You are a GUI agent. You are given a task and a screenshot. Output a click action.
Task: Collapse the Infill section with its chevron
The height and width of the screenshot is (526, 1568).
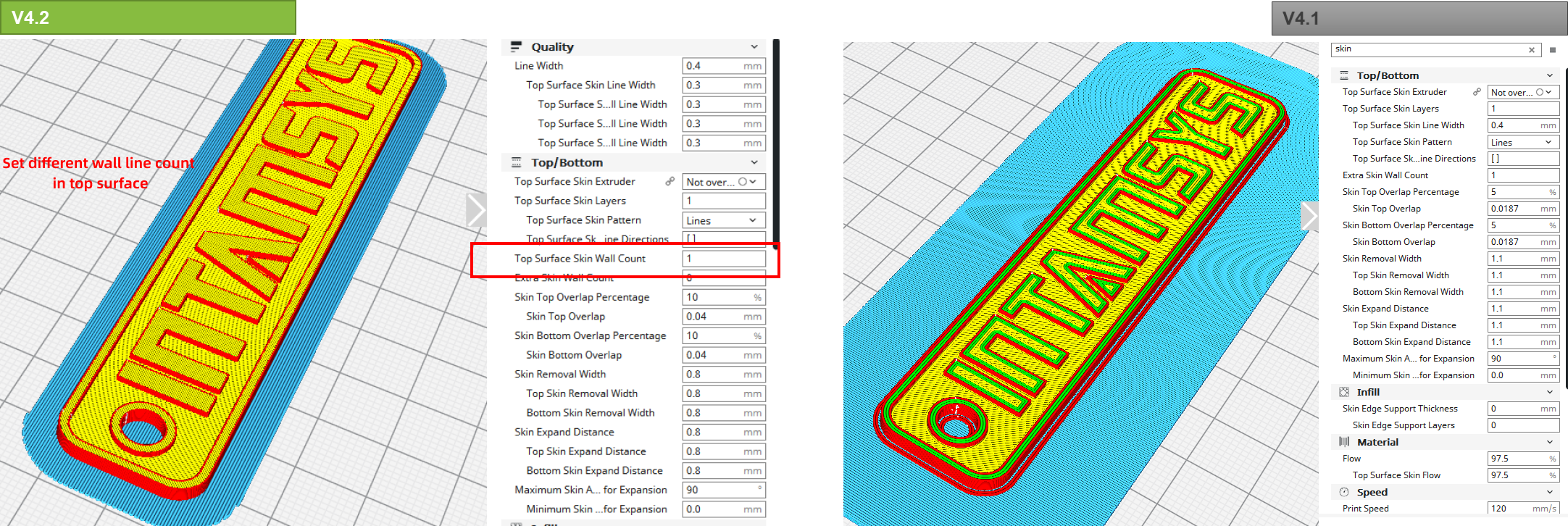coord(1550,392)
